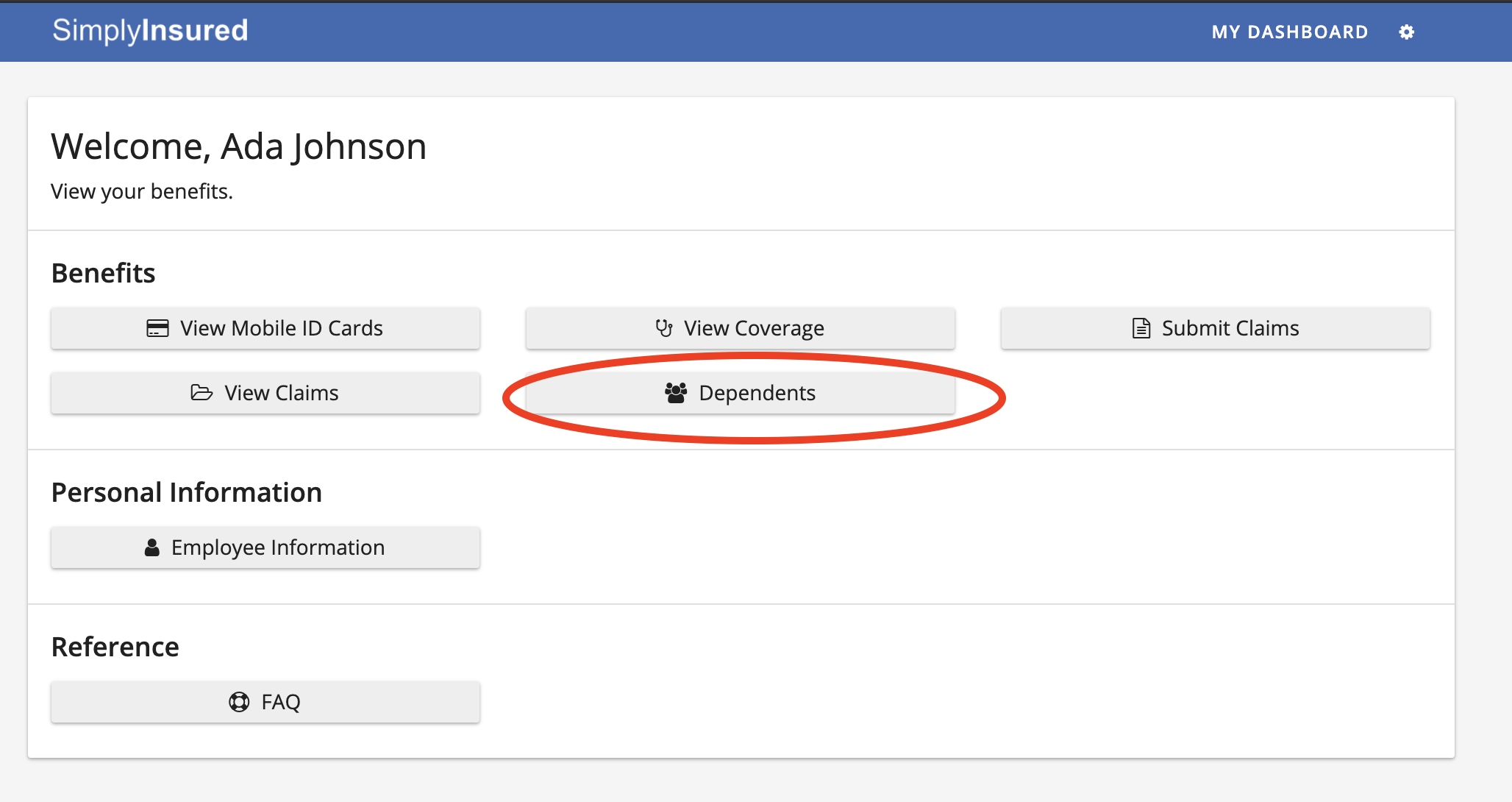The width and height of the screenshot is (1512, 802).
Task: Click the document icon on Submit Claims
Action: (1141, 328)
